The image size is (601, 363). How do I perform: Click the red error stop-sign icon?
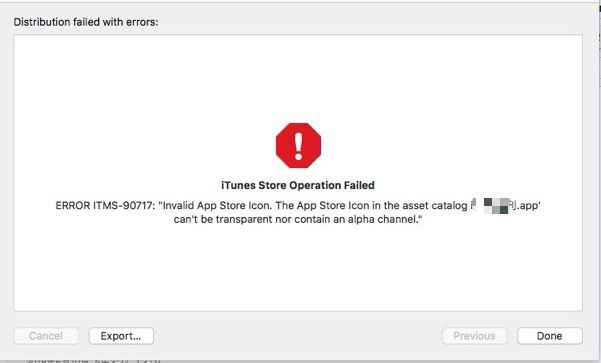pyautogui.click(x=298, y=145)
